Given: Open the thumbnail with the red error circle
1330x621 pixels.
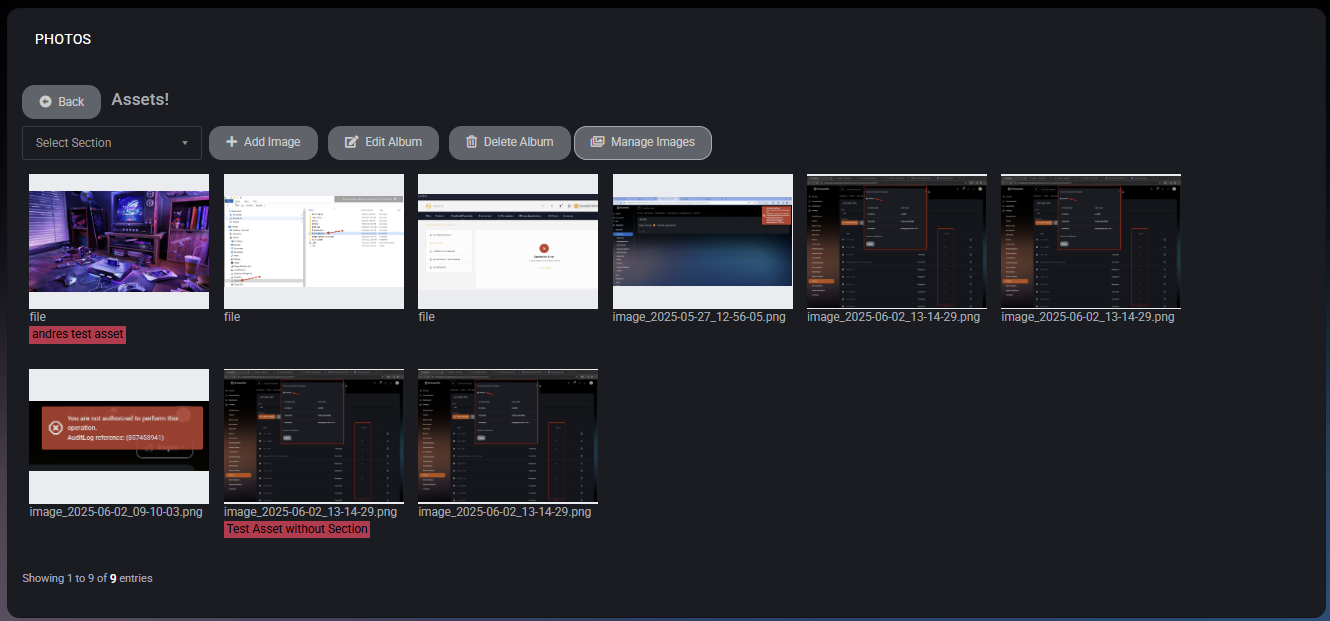Looking at the screenshot, I should click(507, 241).
